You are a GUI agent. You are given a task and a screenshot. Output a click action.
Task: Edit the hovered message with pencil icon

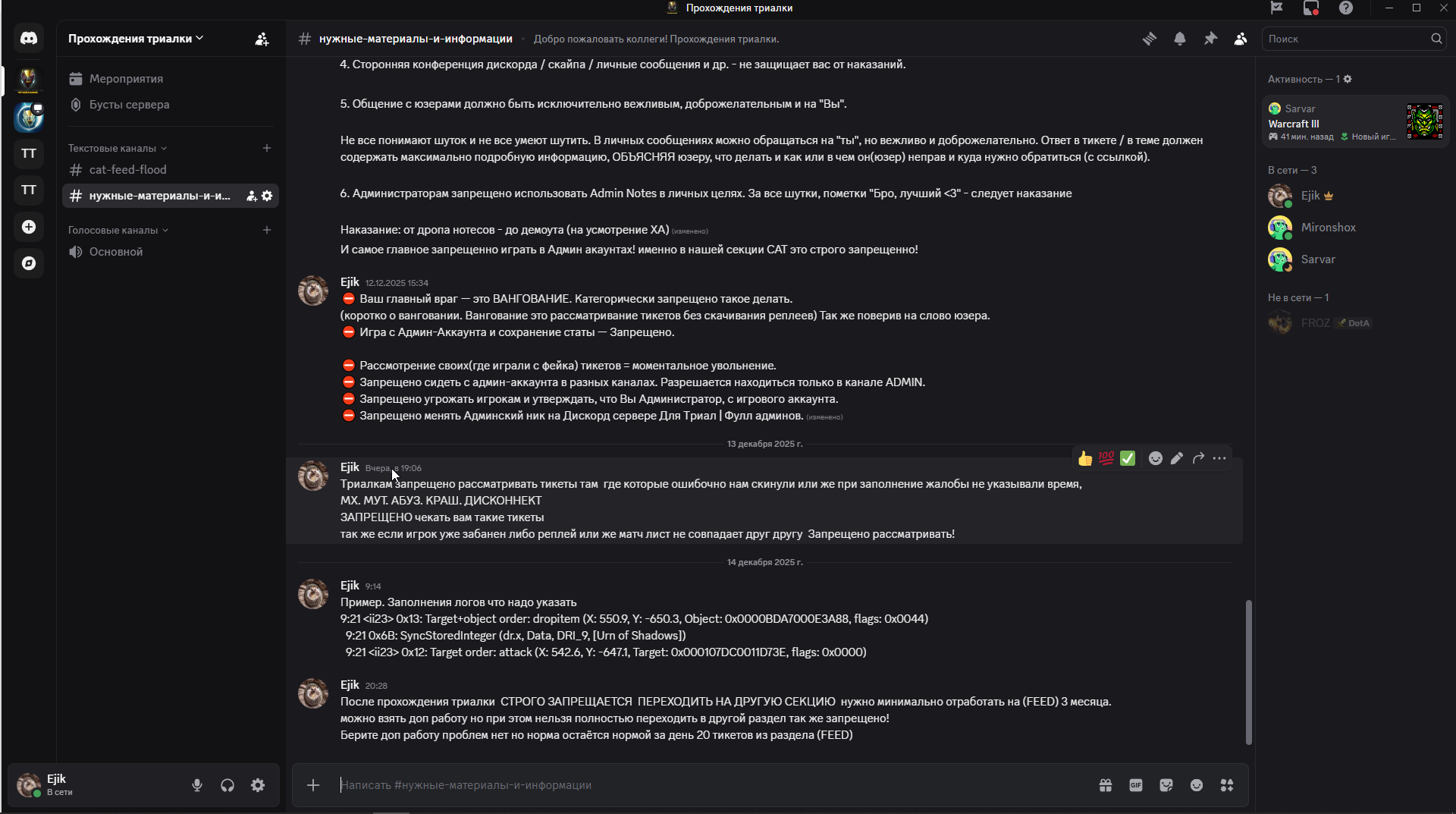(1177, 458)
